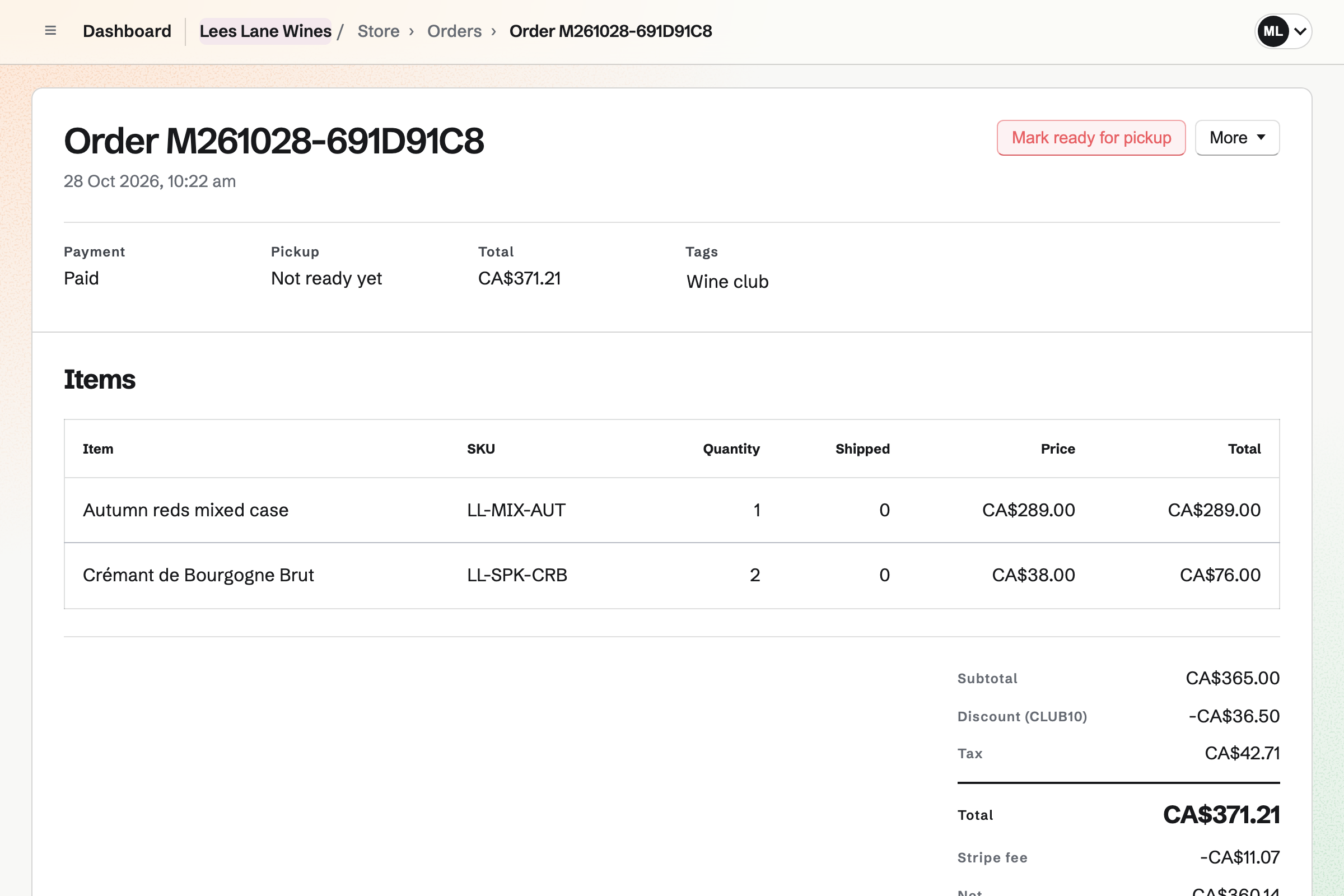Screen dimensions: 1344x896
Task: Click the Not ready yet pickup status
Action: 326,278
